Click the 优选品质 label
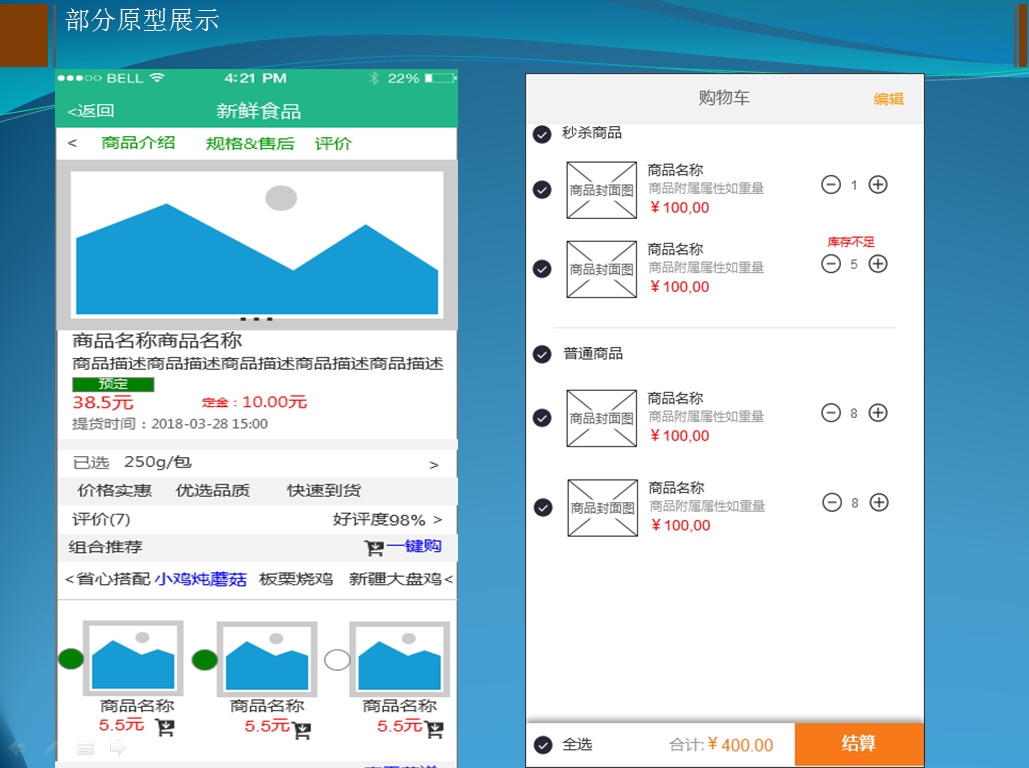This screenshot has width=1029, height=768. pyautogui.click(x=213, y=490)
